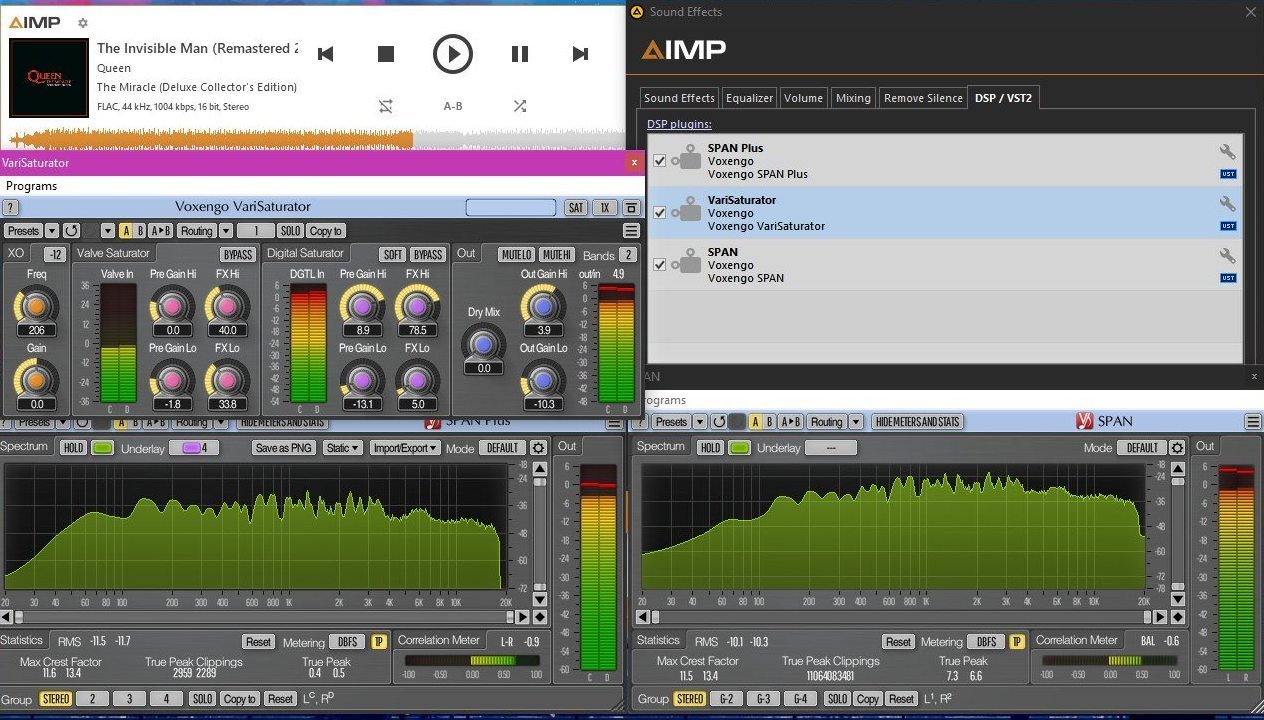Open settings wrench for SPAN Plus plugin
This screenshot has width=1264, height=720.
tap(1227, 152)
